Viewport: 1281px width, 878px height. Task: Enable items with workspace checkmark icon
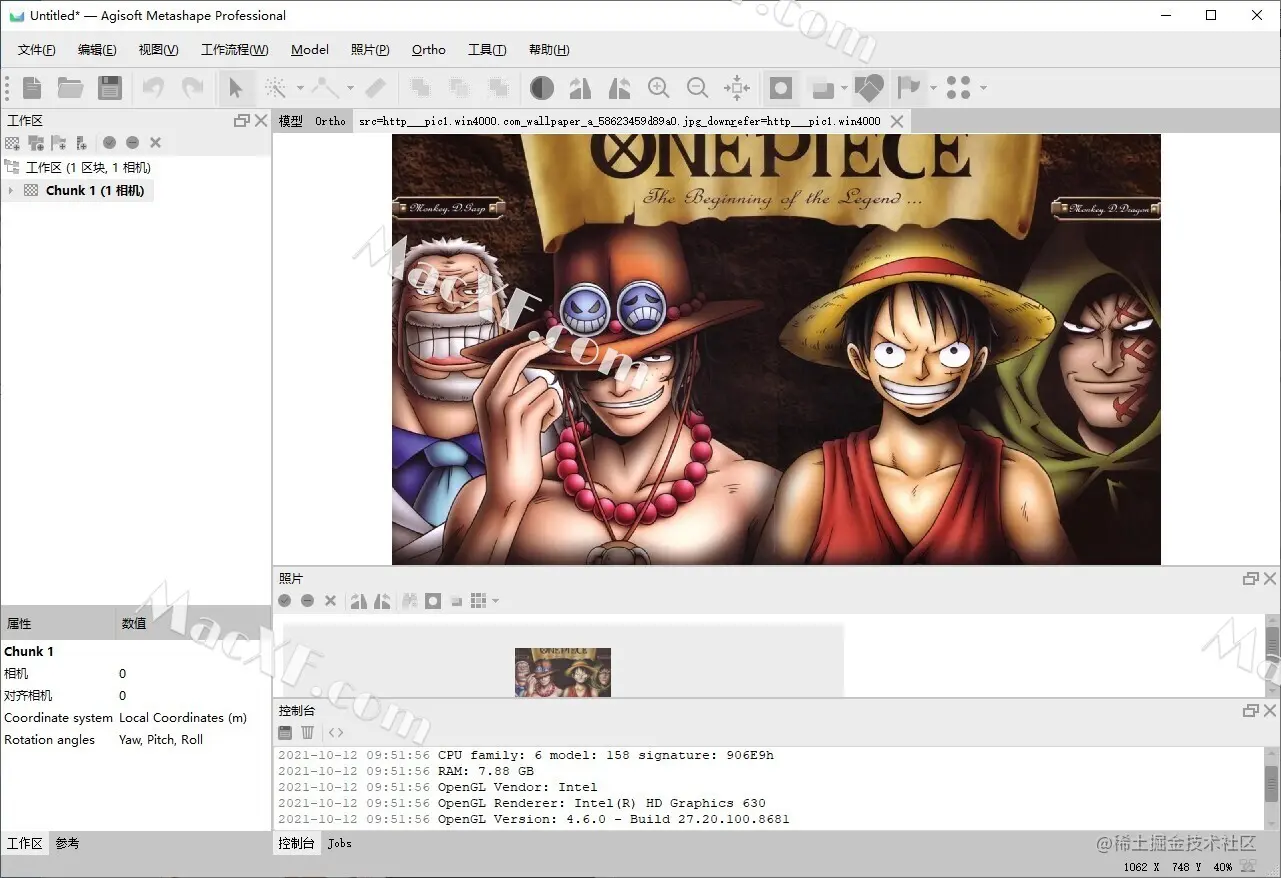[x=109, y=143]
